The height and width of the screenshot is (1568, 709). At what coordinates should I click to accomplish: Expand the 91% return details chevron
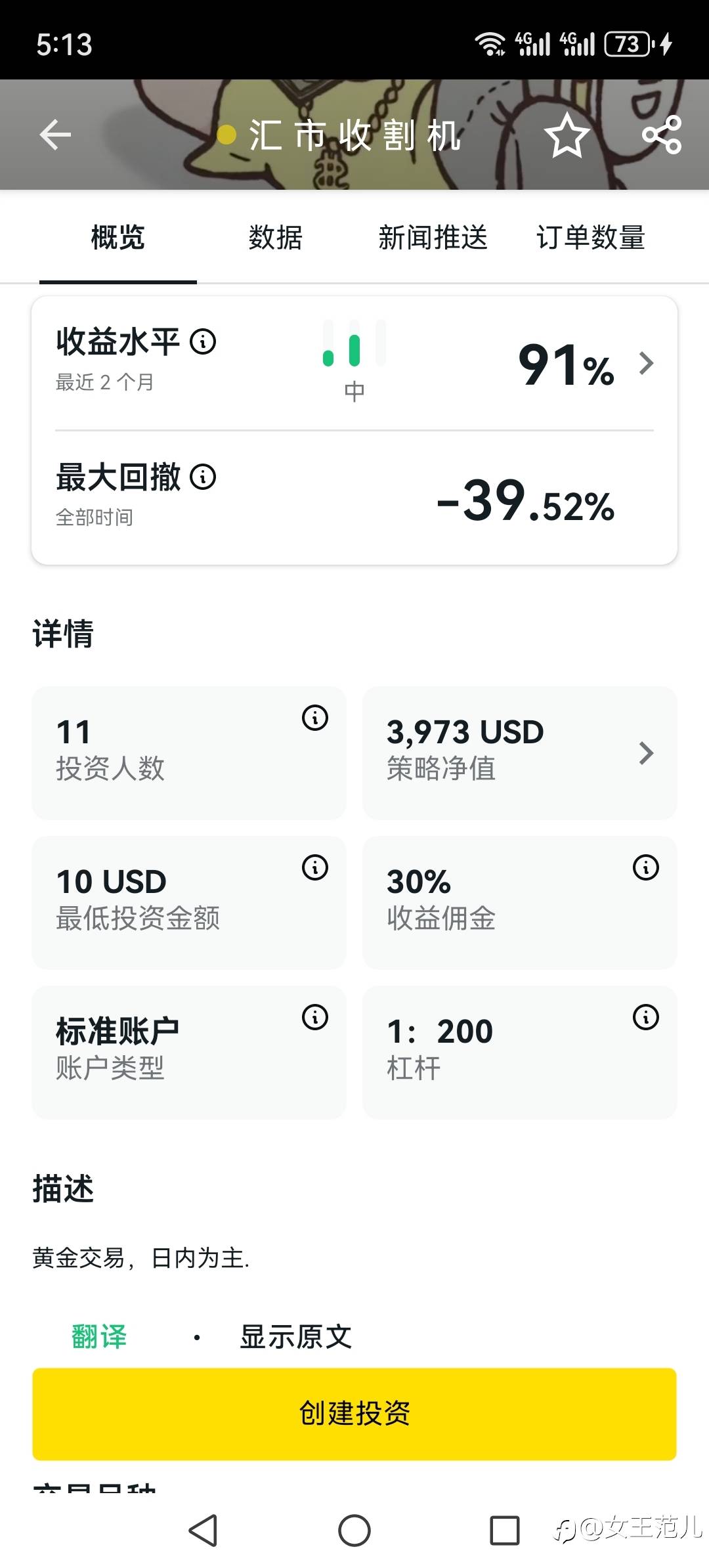point(646,363)
